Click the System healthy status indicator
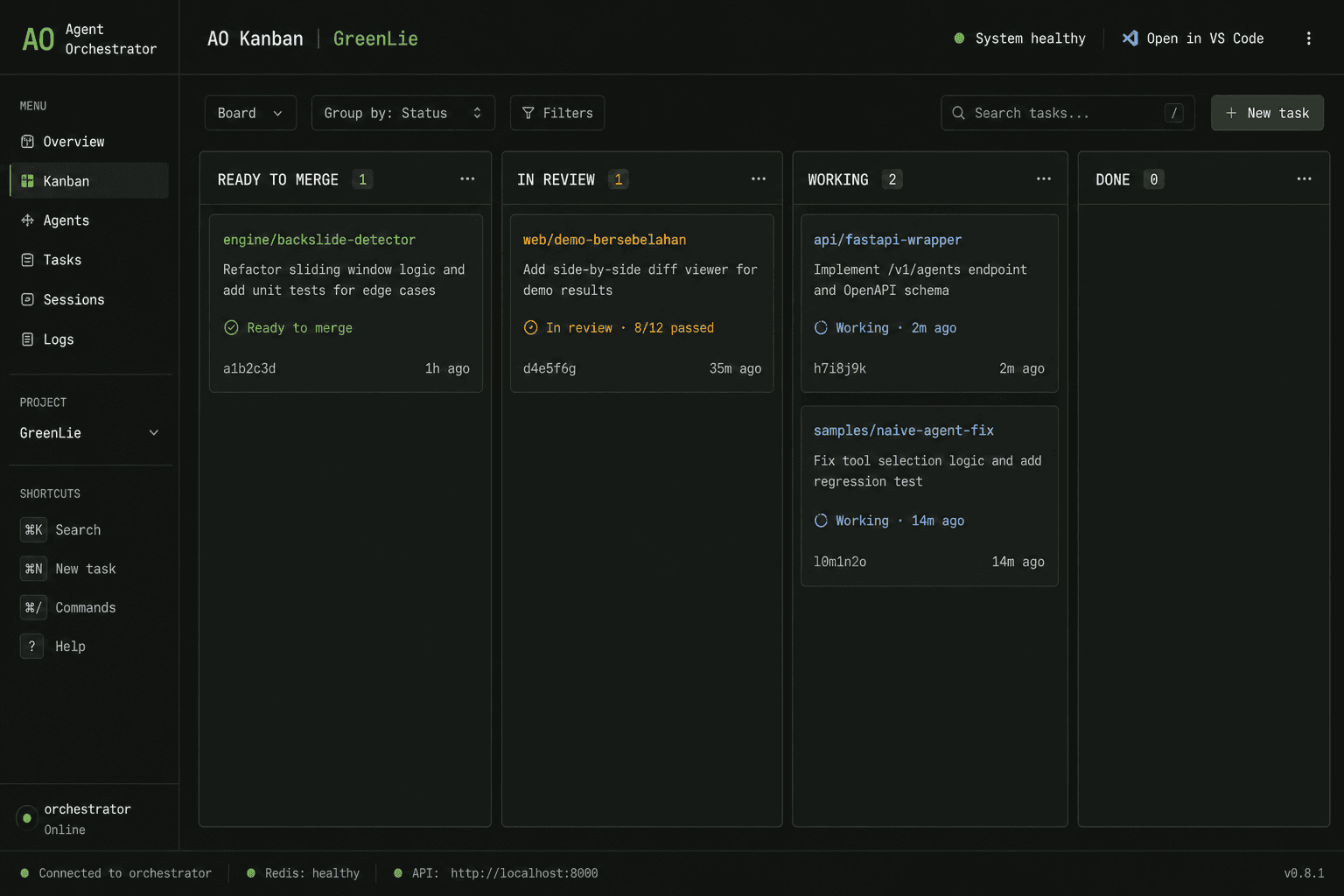Image resolution: width=1344 pixels, height=896 pixels. 1019,38
